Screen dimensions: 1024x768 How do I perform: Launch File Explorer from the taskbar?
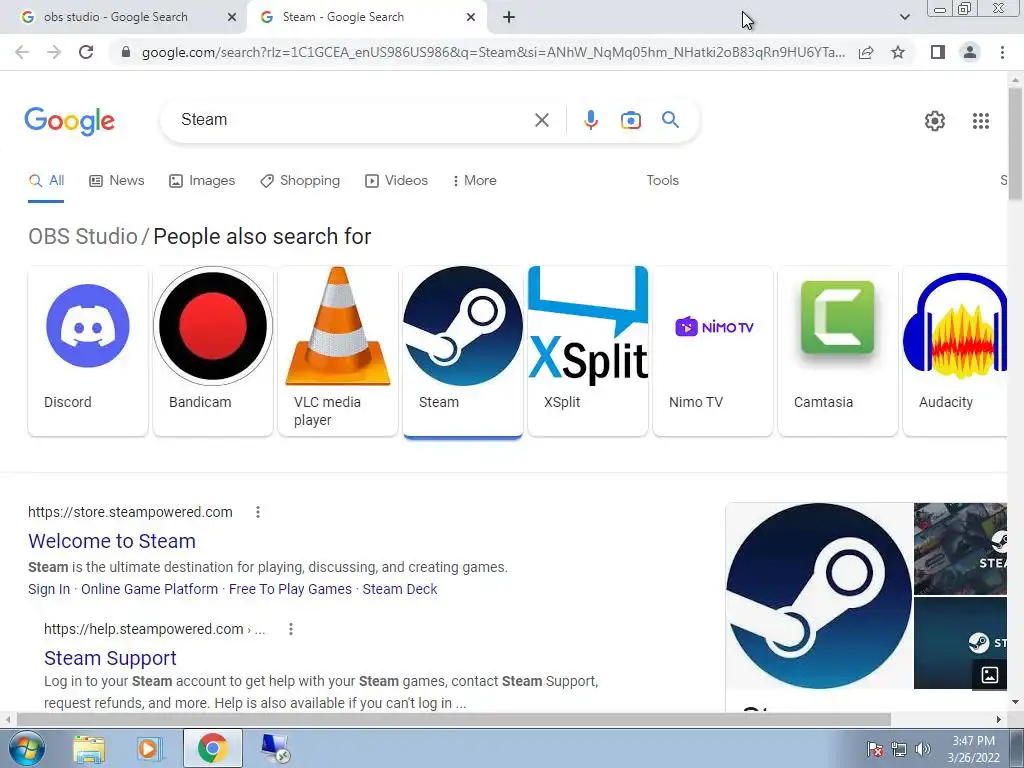pos(89,749)
